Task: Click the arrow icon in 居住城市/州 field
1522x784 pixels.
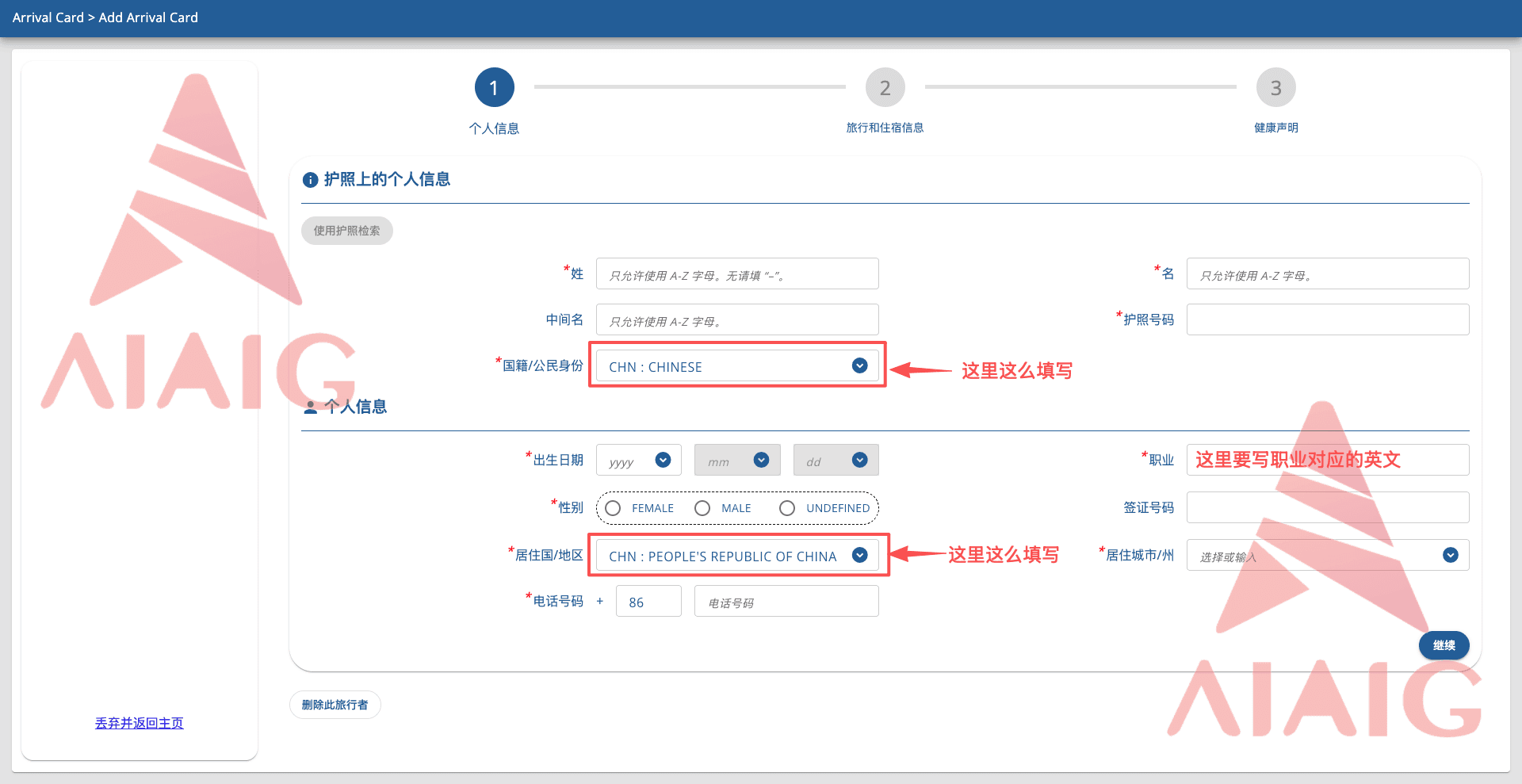Action: point(1450,555)
